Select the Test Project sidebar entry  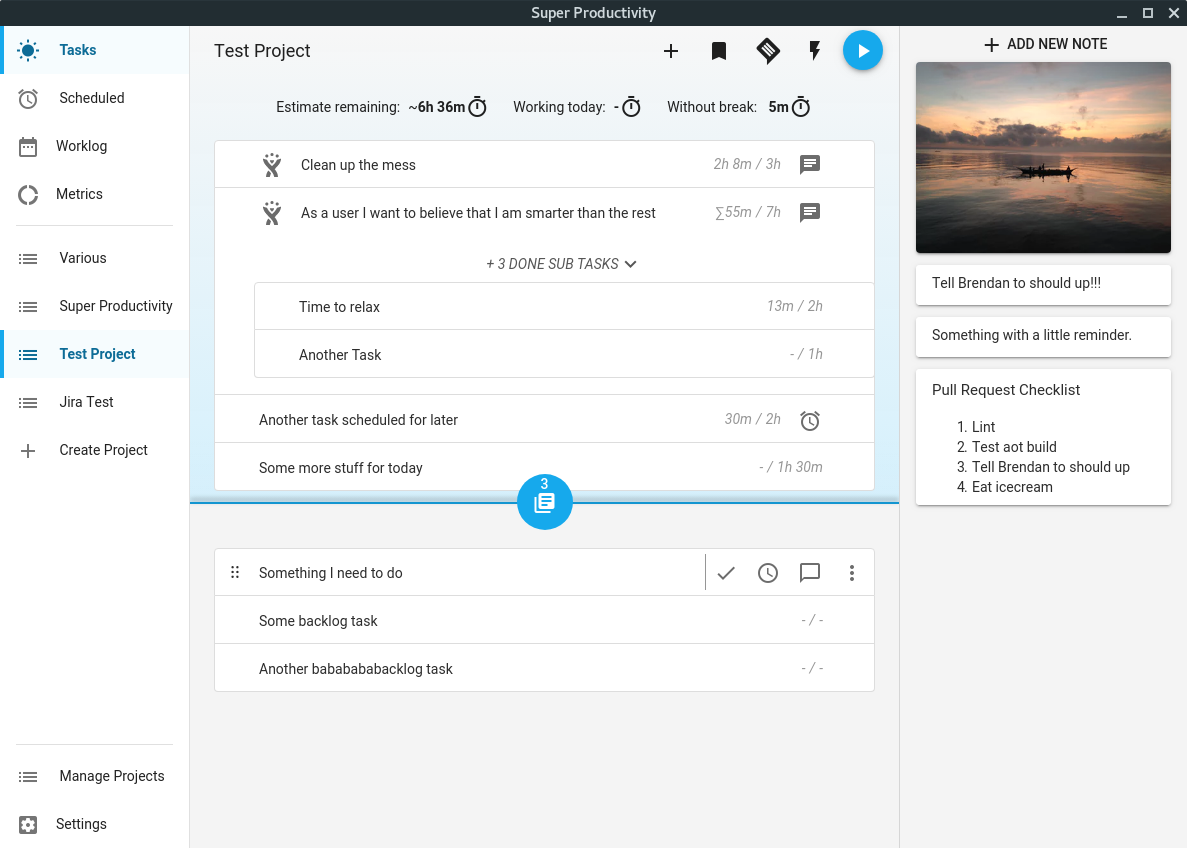coord(95,354)
